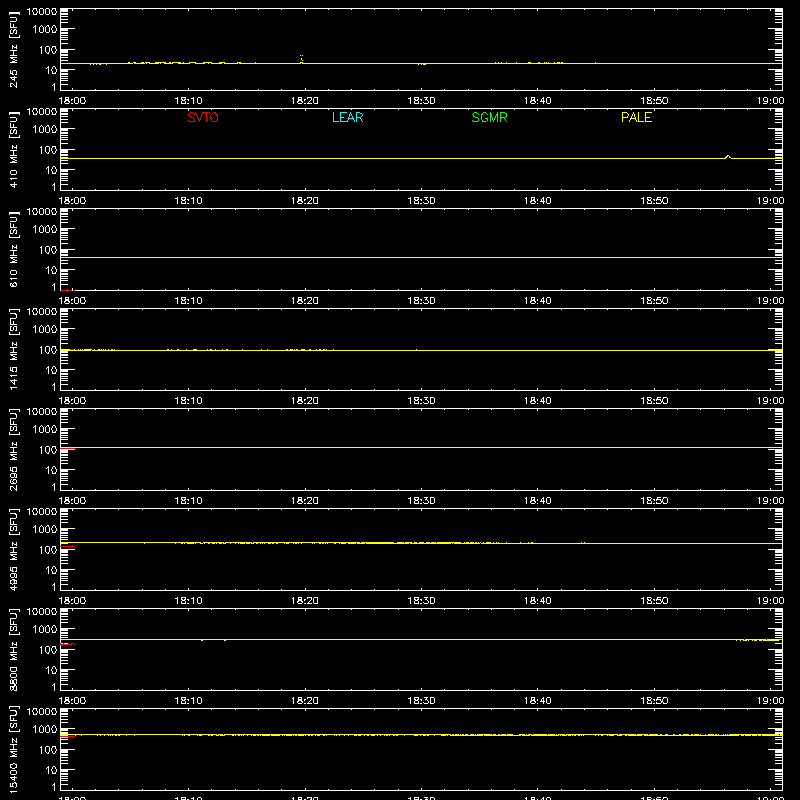
Task: Click 18:10 time label below 2695 MHz panel
Action: (188, 501)
